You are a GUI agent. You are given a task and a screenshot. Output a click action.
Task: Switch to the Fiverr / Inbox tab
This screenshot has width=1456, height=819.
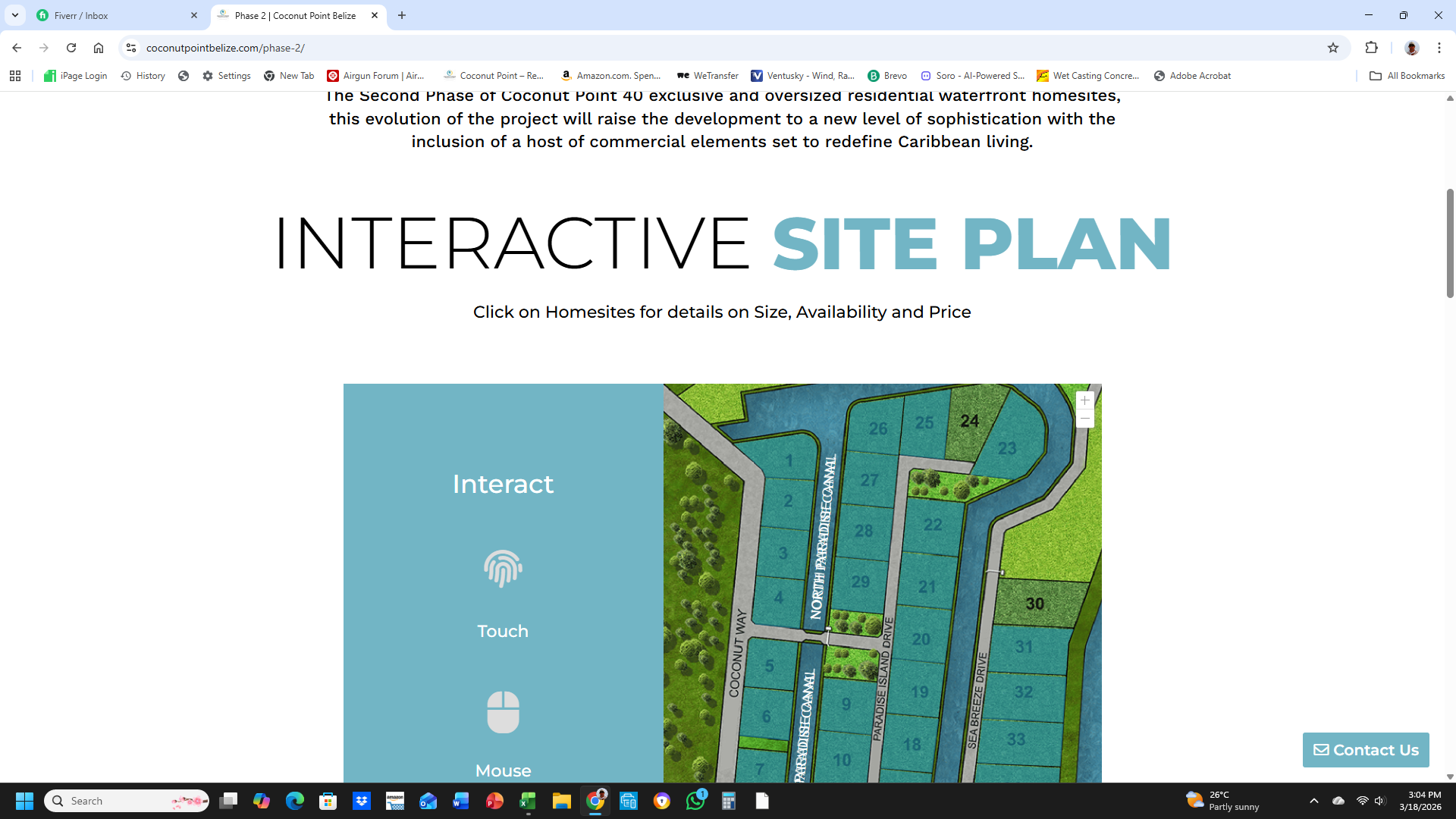(114, 15)
